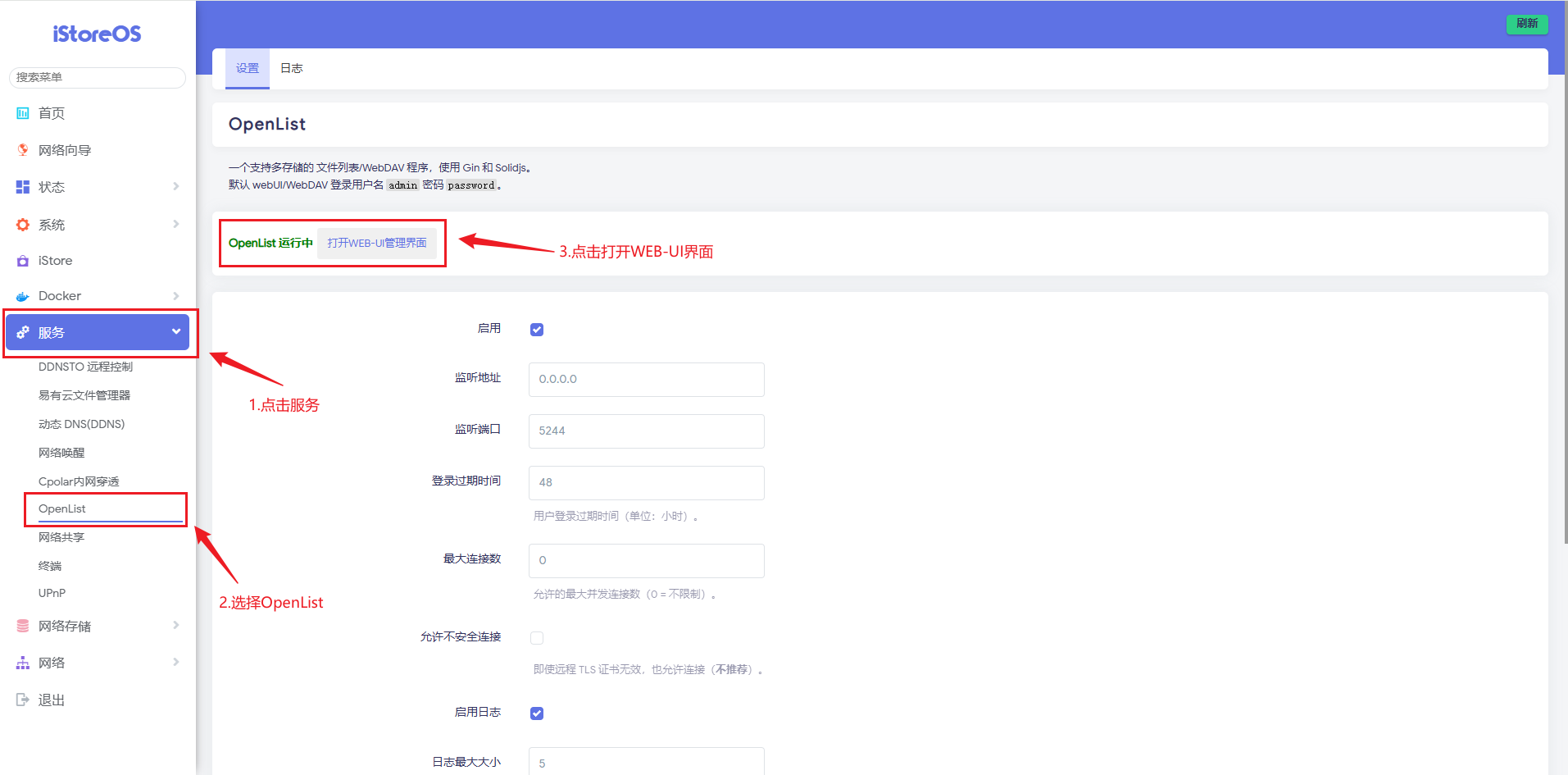Click 打开WEB-UI管理界面 button
This screenshot has height=775, width=1568.
377,243
